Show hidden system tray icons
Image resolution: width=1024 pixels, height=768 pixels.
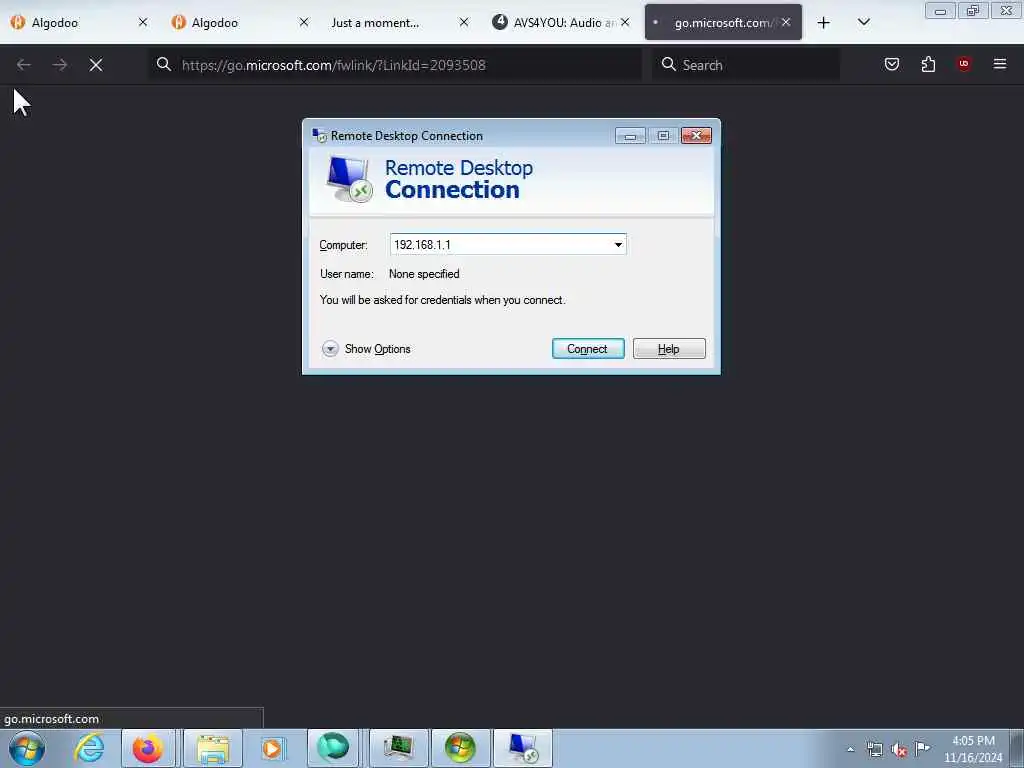850,749
